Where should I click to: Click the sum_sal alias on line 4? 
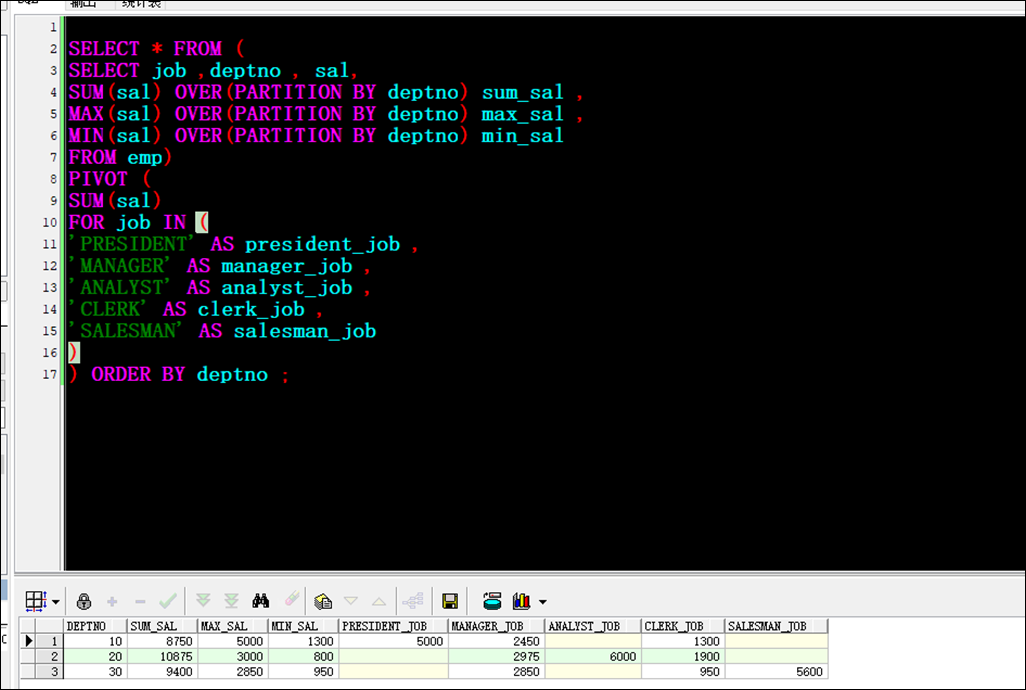coord(523,93)
